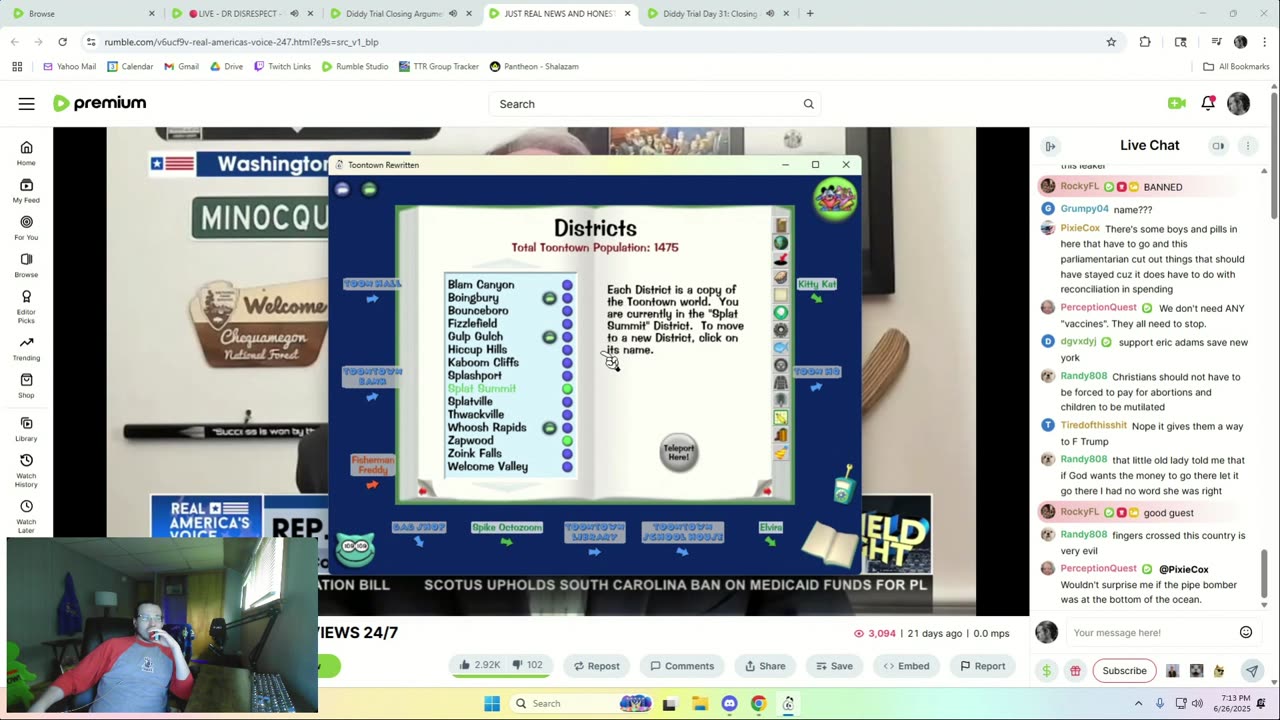
Task: Pop out the Live Chat window
Action: (x=1218, y=146)
